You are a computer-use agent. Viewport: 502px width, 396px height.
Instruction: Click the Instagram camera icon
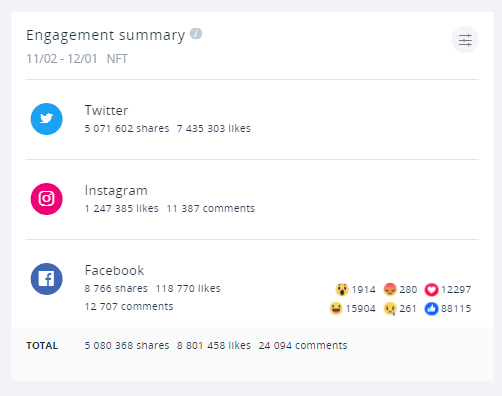click(x=47, y=199)
